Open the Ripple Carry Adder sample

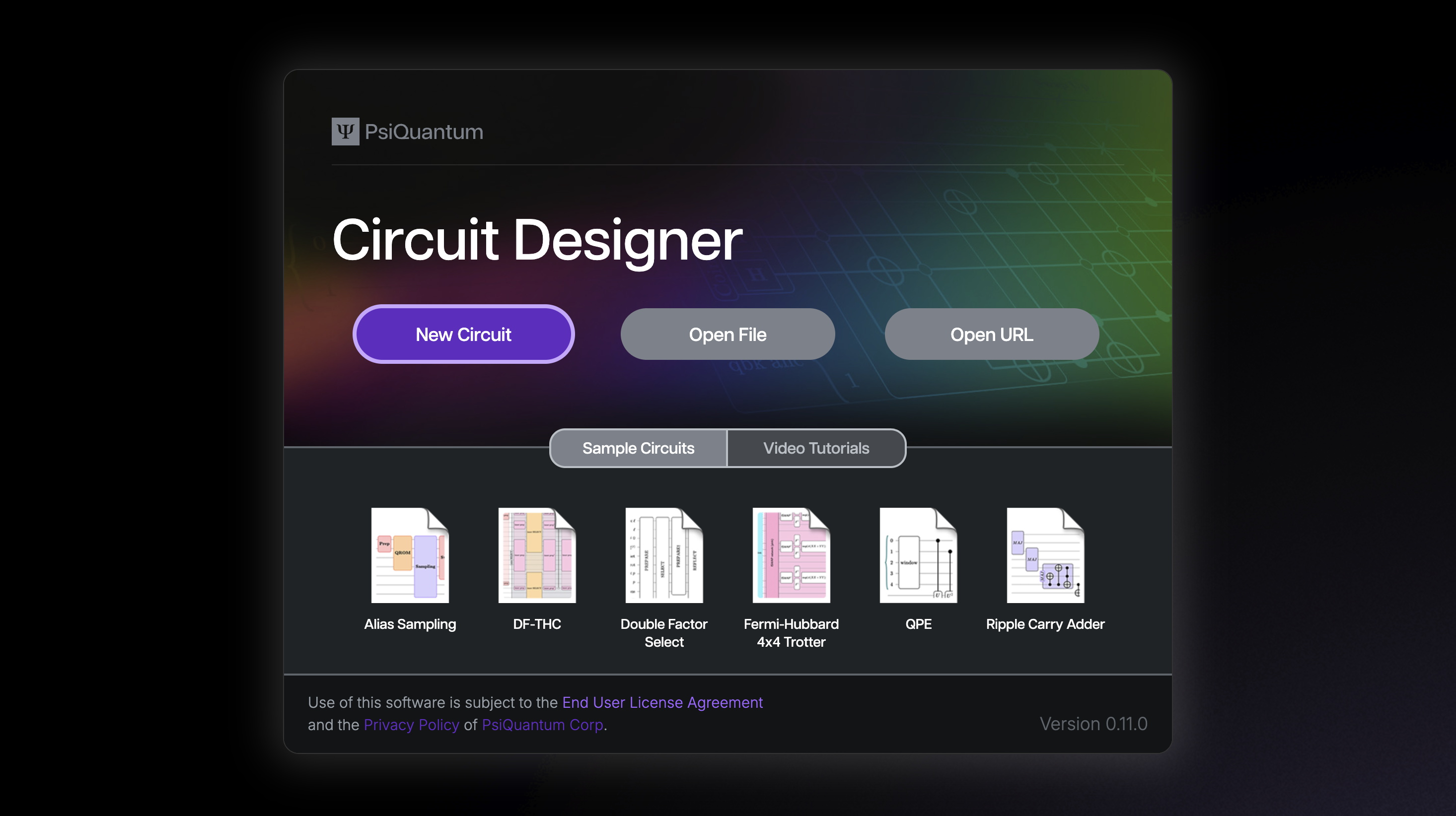1045,555
